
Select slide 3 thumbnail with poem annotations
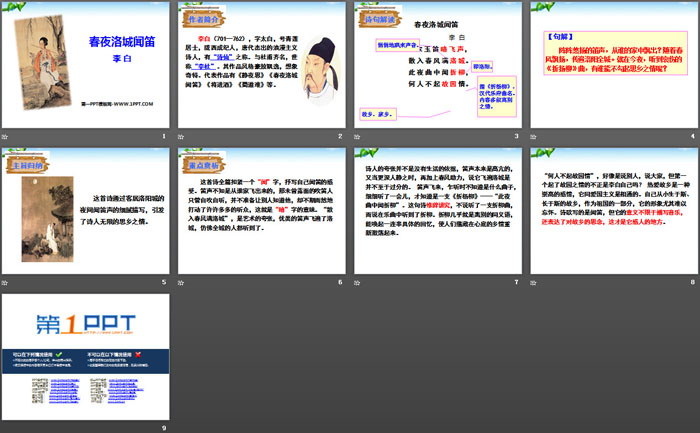coord(438,65)
